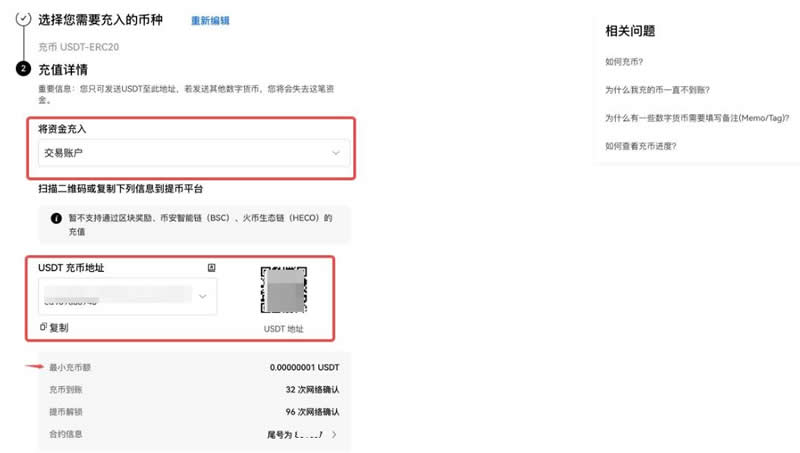The image size is (800, 453).
Task: Open 如何查看充币进度? help link
Action: [640, 147]
